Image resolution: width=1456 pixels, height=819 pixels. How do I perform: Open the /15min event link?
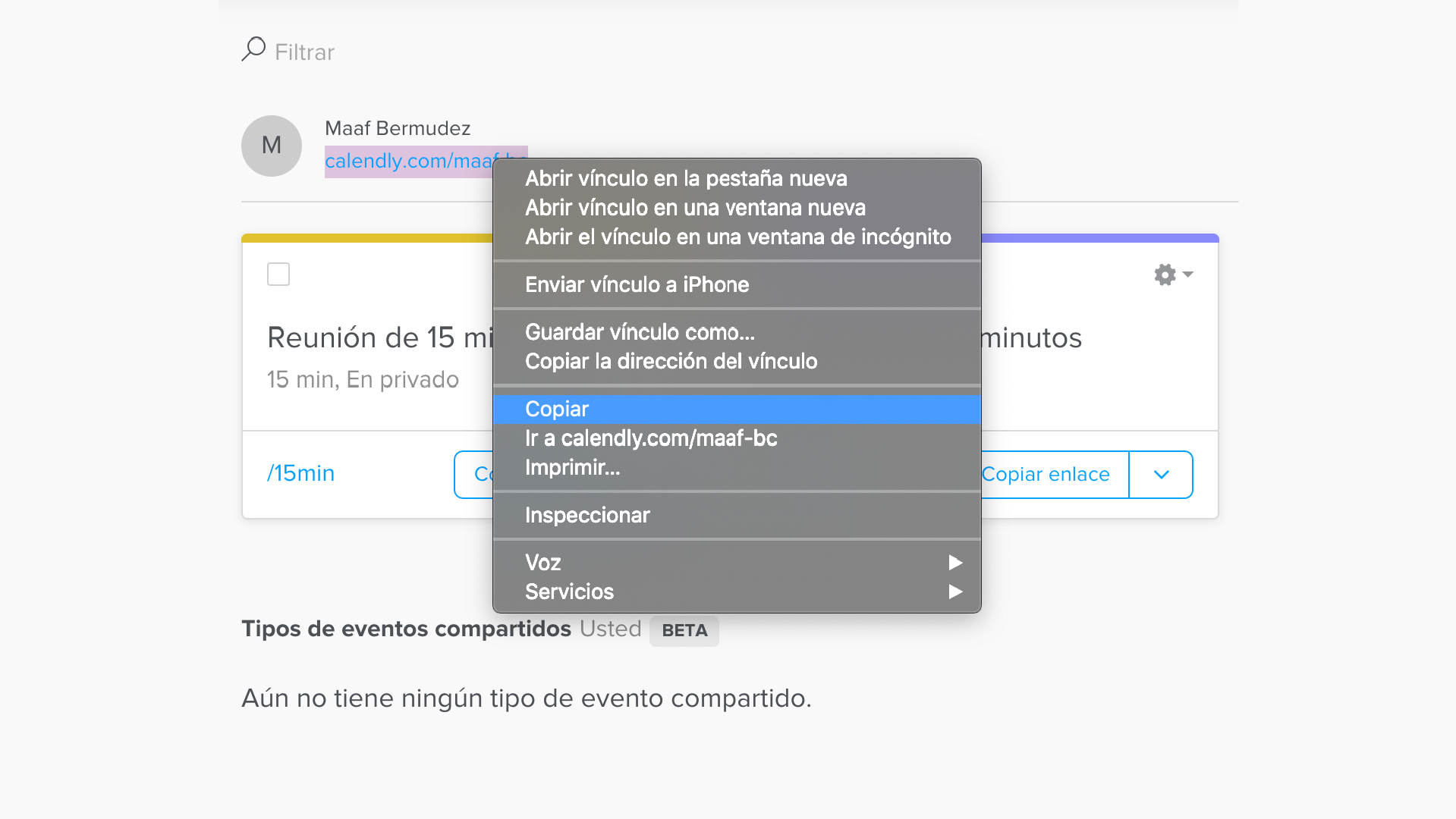tap(300, 473)
